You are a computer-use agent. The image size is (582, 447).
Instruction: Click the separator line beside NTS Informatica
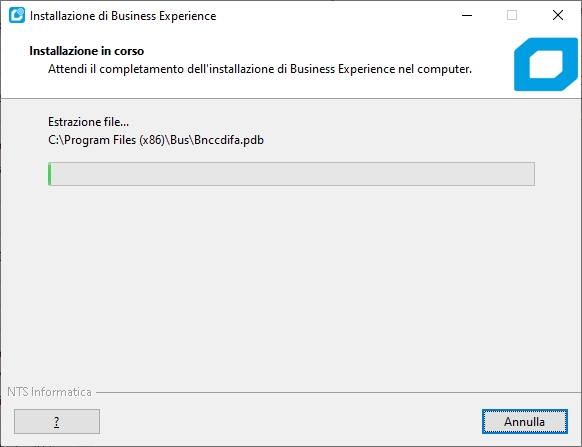coord(338,392)
